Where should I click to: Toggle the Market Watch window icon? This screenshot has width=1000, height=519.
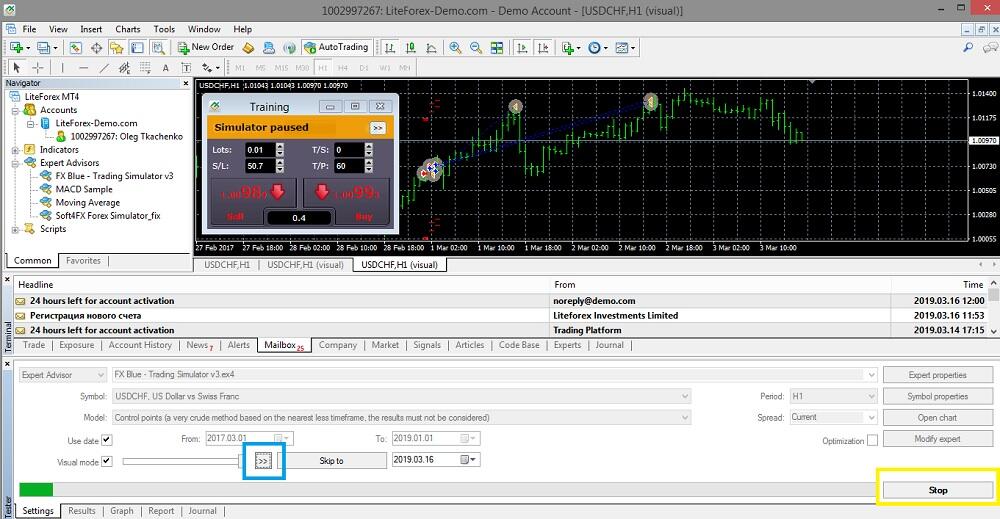[75, 47]
